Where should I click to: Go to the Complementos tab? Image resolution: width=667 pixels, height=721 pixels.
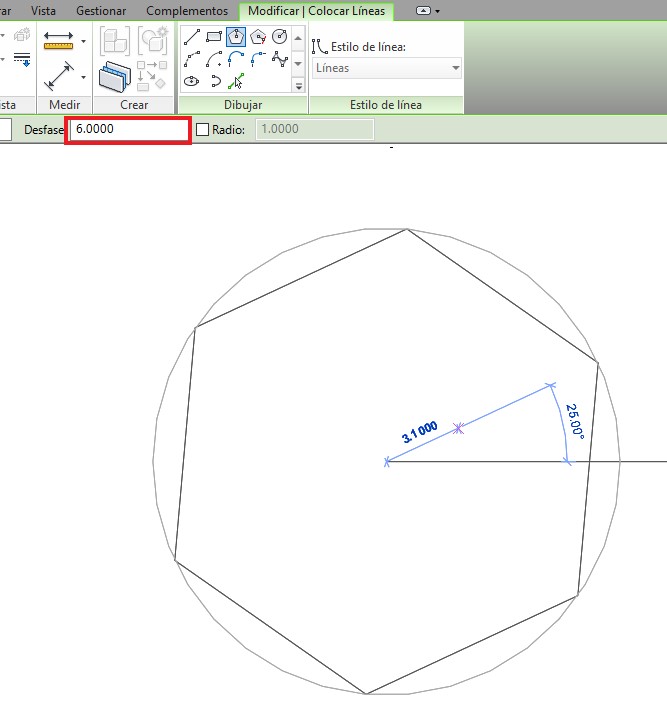(187, 10)
